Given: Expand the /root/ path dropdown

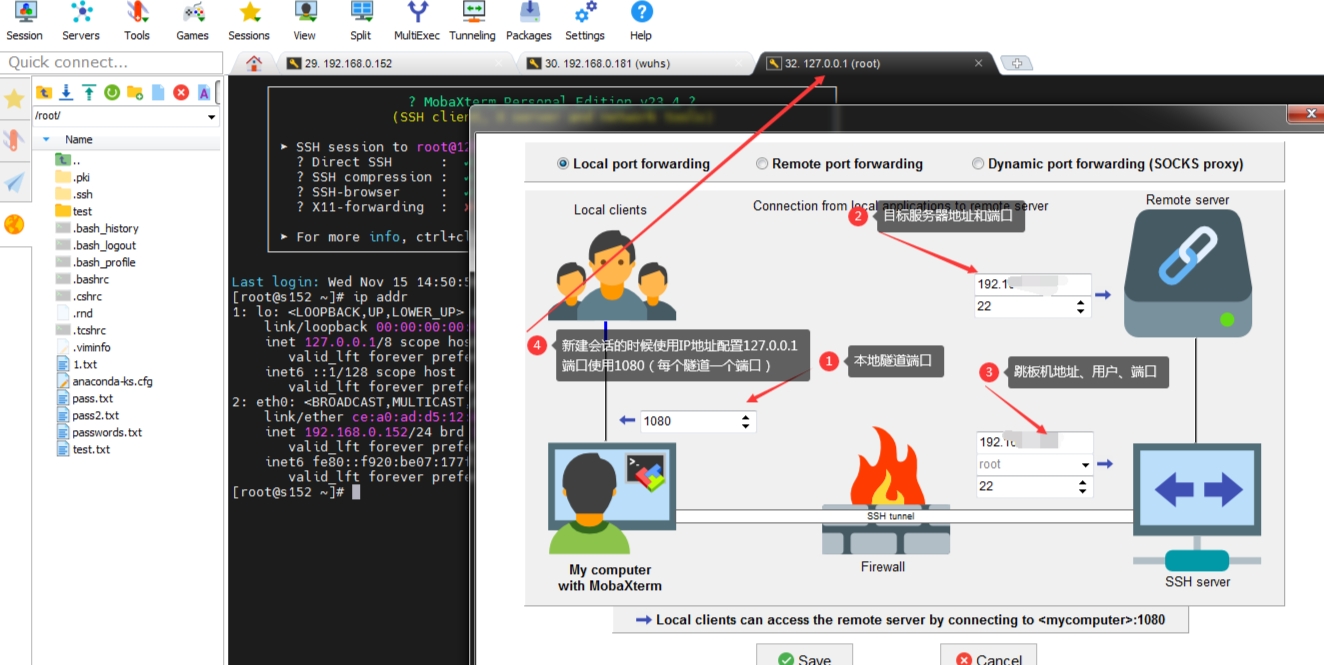Looking at the screenshot, I should pos(211,117).
